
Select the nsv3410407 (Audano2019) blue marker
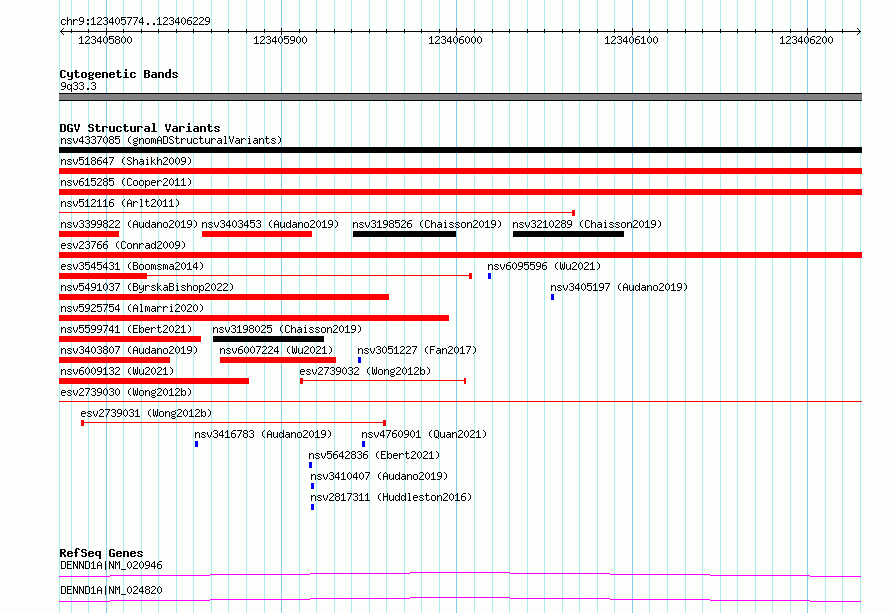(x=312, y=486)
